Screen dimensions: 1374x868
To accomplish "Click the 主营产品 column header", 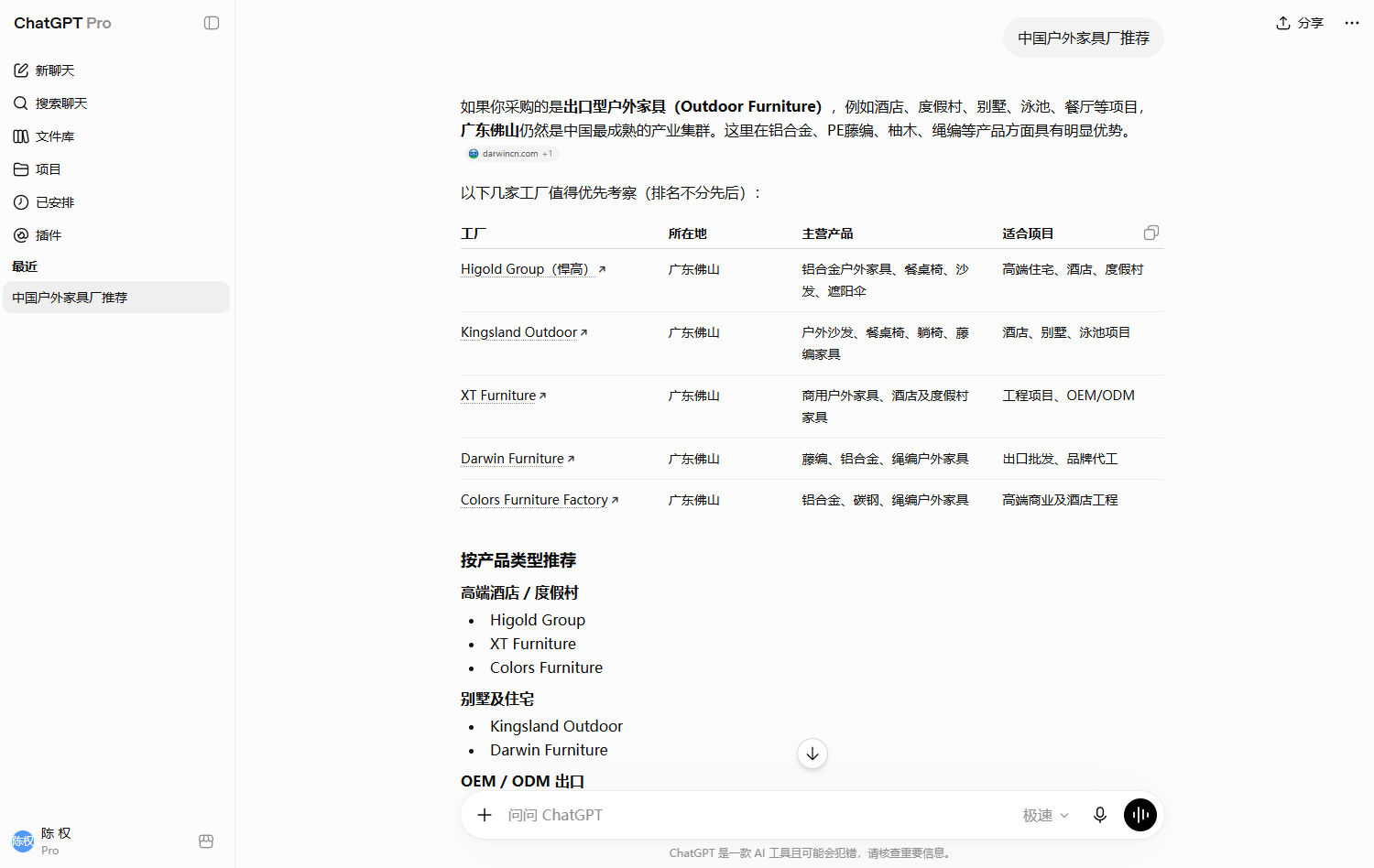I will point(828,233).
